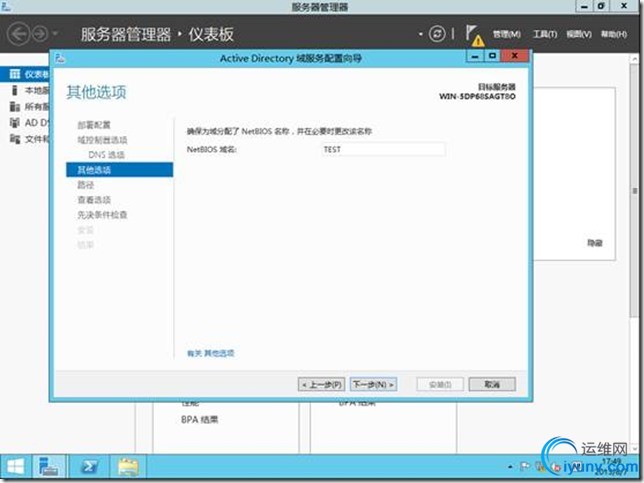Open the 帮助(H) menu
644x483 pixels.
pos(614,34)
